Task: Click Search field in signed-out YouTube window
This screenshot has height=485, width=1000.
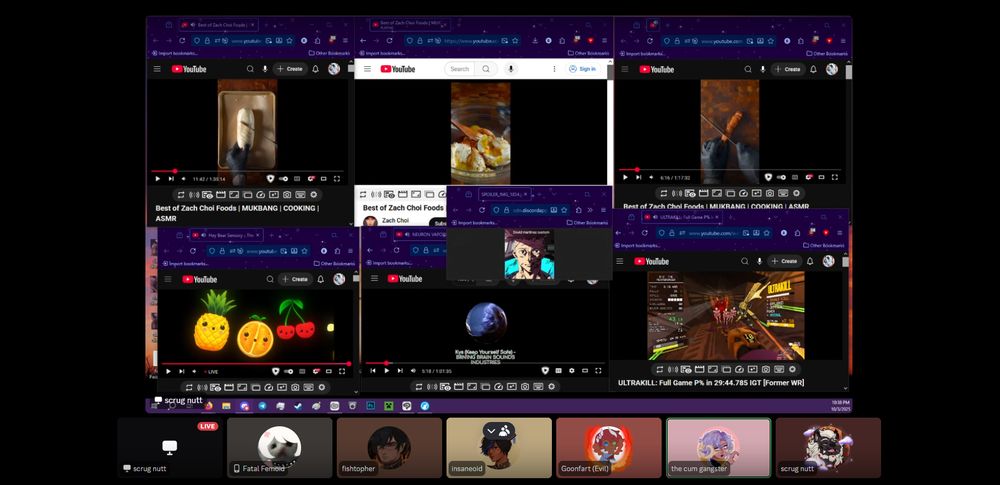Action: (x=459, y=69)
